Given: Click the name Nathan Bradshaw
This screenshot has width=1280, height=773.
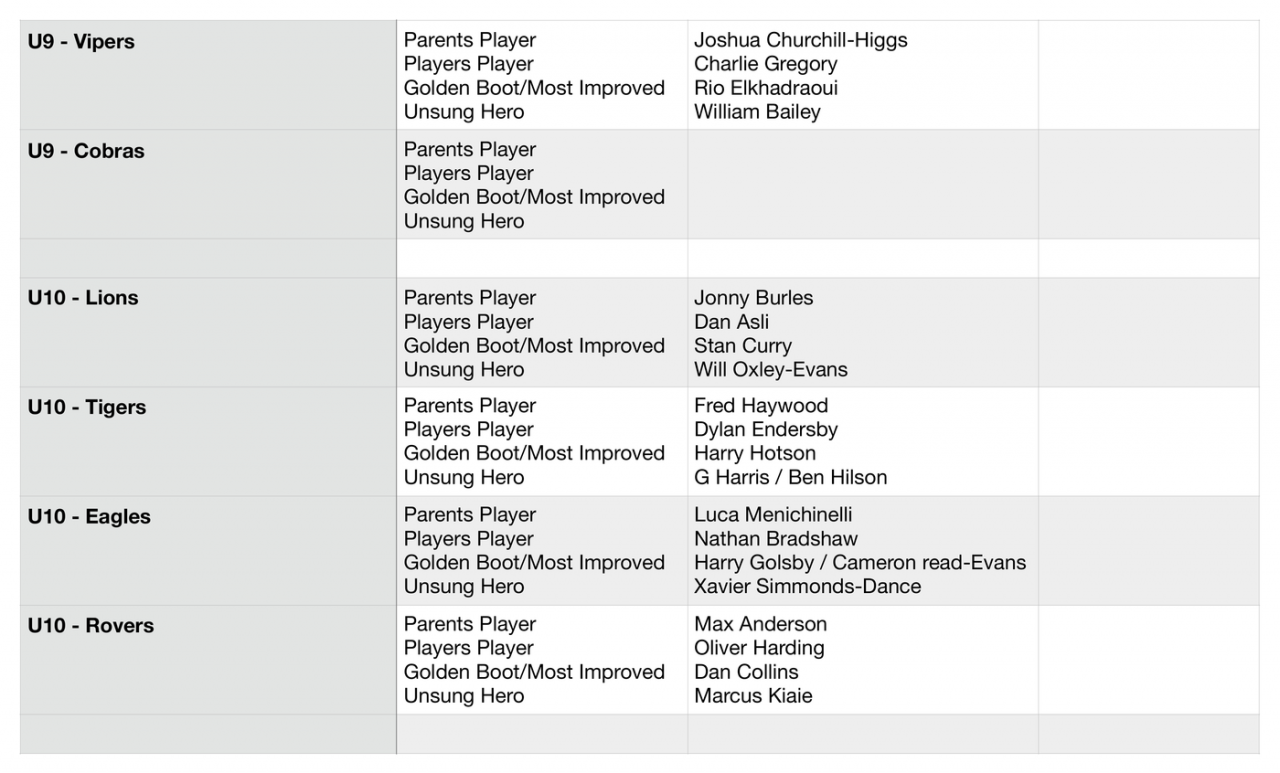Looking at the screenshot, I should pyautogui.click(x=776, y=539).
